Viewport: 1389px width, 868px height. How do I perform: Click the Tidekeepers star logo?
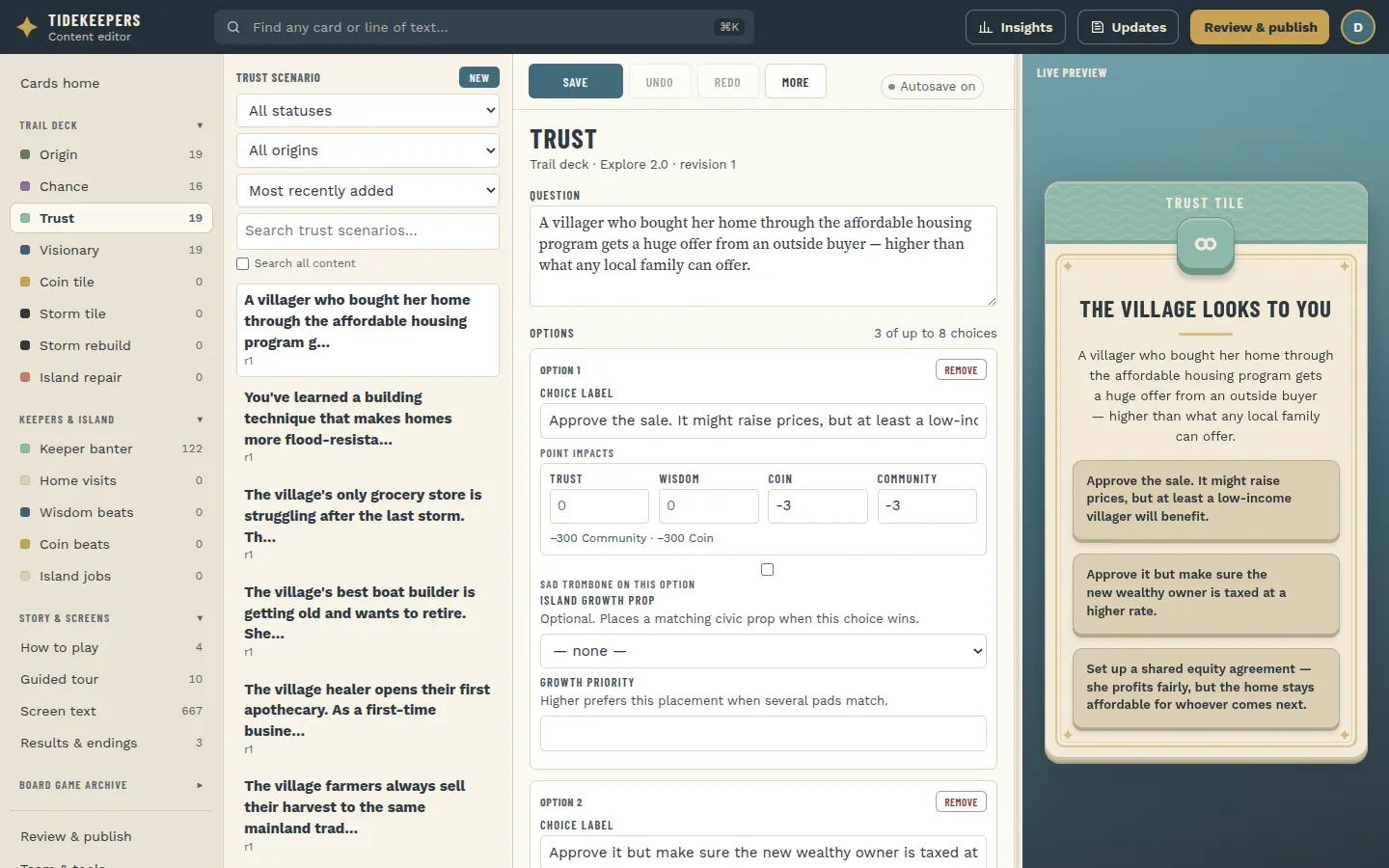coord(27,27)
